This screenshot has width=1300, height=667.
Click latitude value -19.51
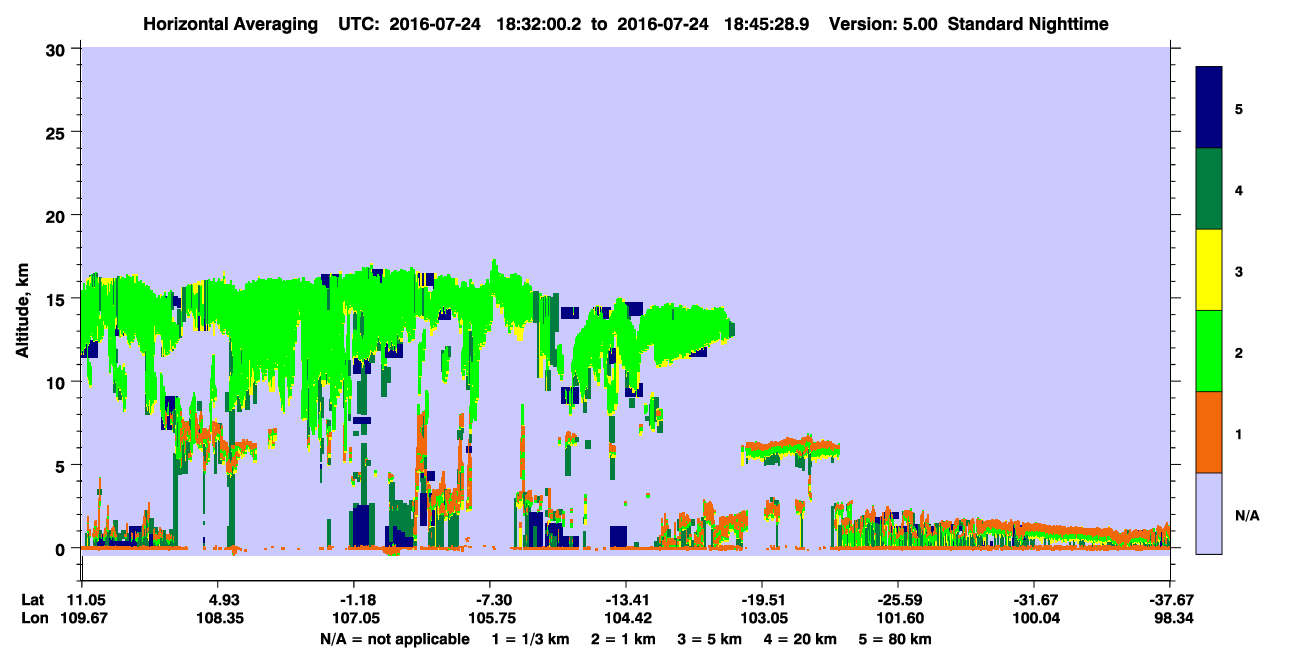coord(762,600)
